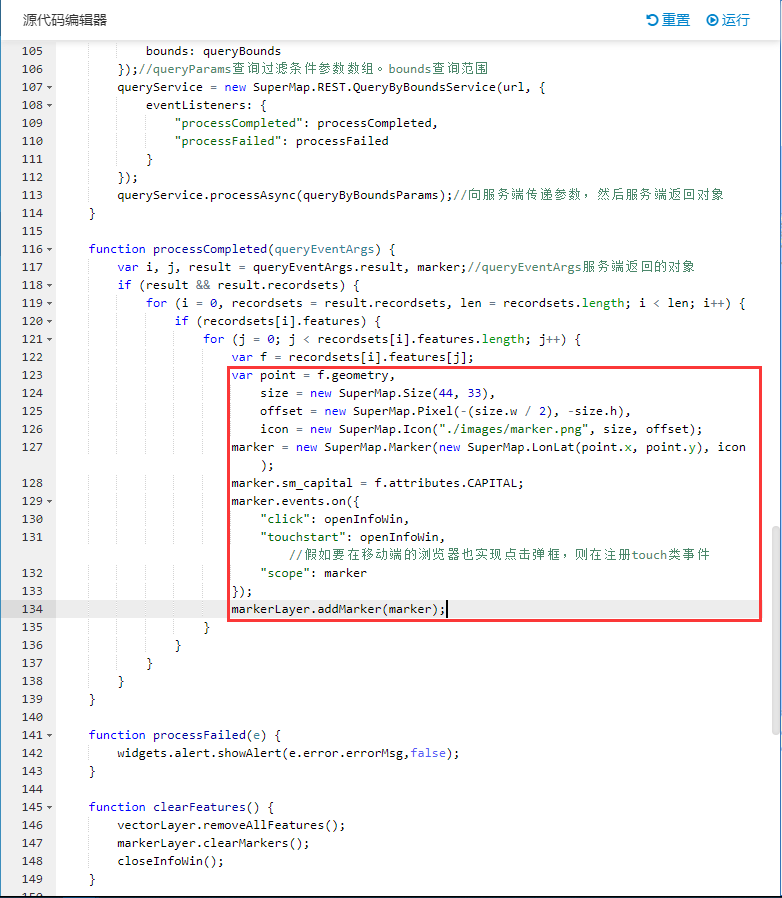Collapse code fold at line 107
Viewport: 782px width, 898px height.
(49, 88)
